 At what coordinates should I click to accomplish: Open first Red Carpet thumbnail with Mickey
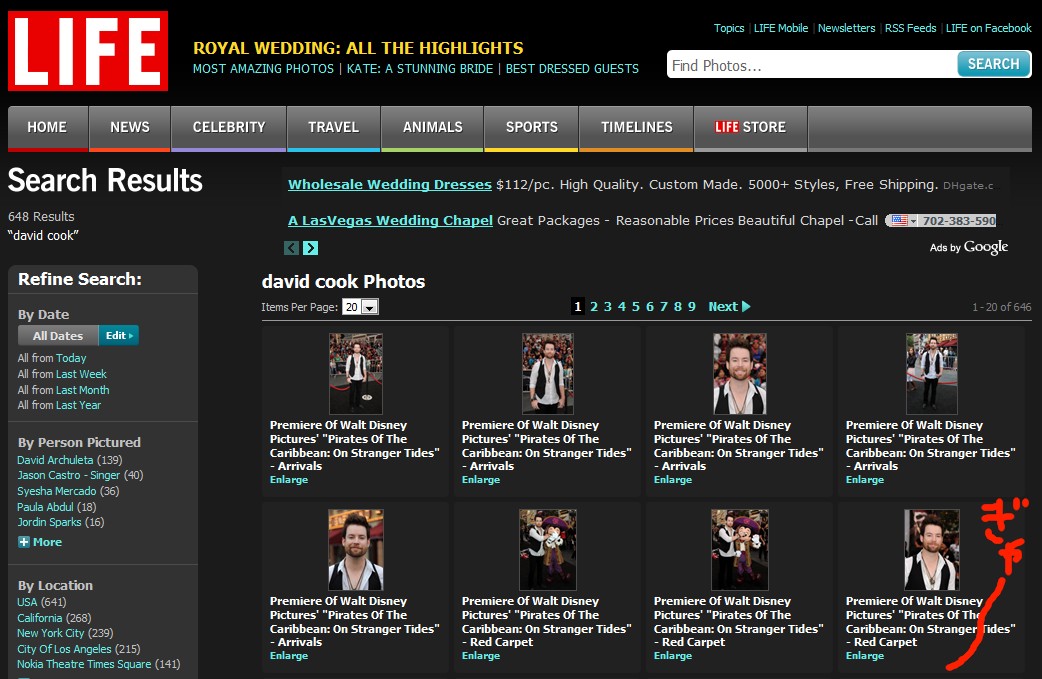pyautogui.click(x=548, y=550)
